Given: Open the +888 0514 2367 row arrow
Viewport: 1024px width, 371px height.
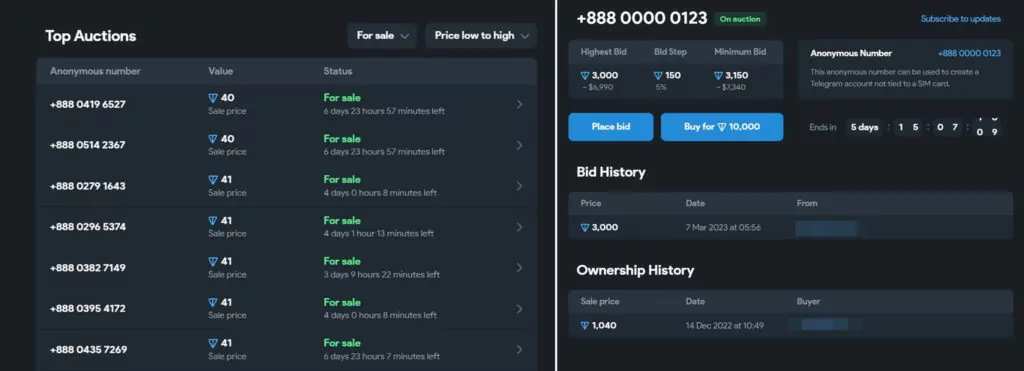Looking at the screenshot, I should pyautogui.click(x=519, y=145).
